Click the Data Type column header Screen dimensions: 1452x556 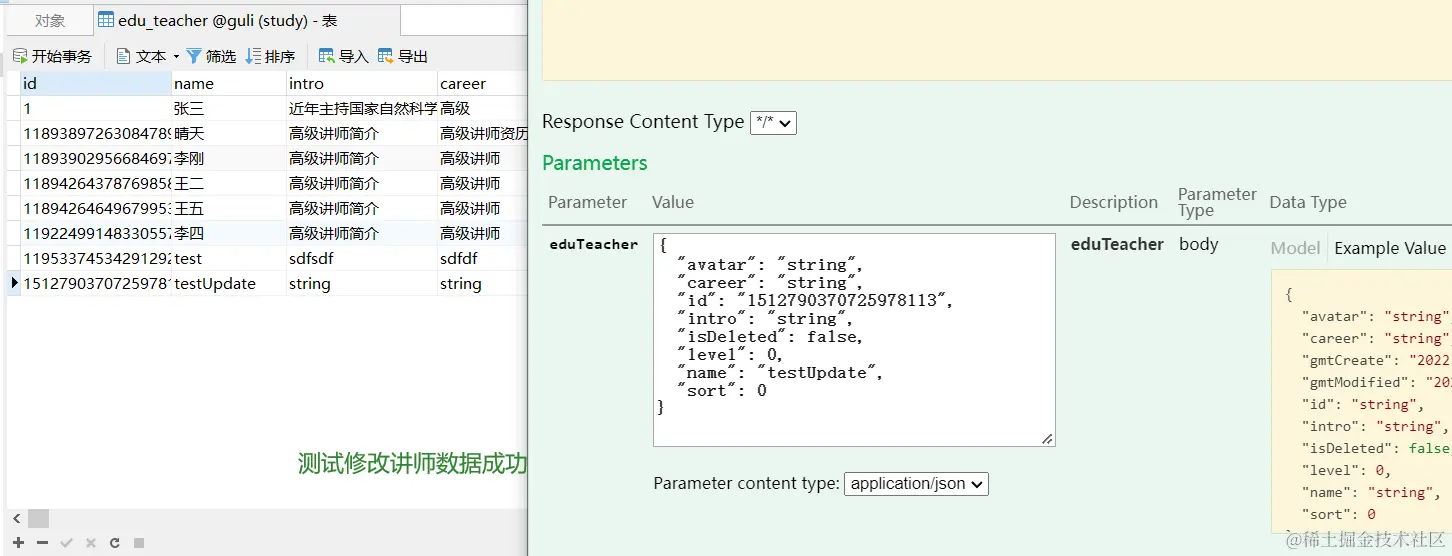click(1308, 202)
